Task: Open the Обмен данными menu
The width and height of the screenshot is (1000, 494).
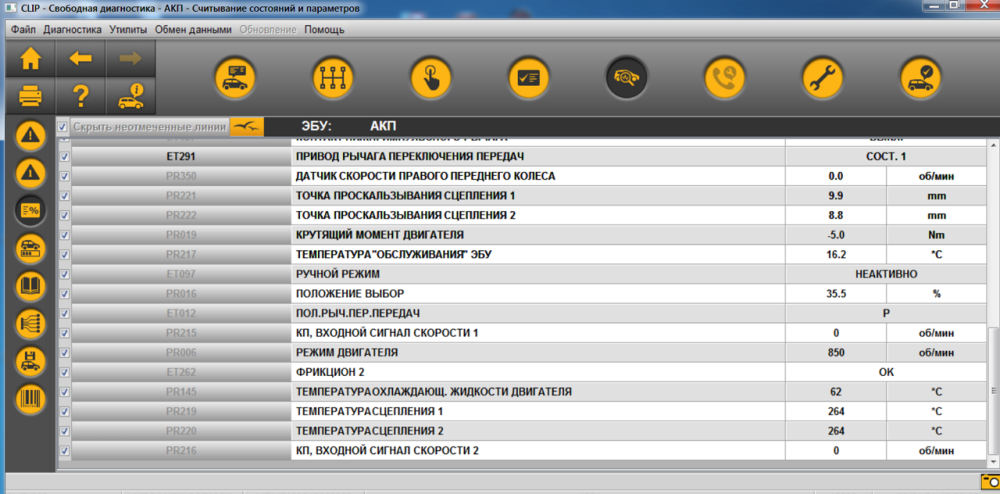Action: 193,29
